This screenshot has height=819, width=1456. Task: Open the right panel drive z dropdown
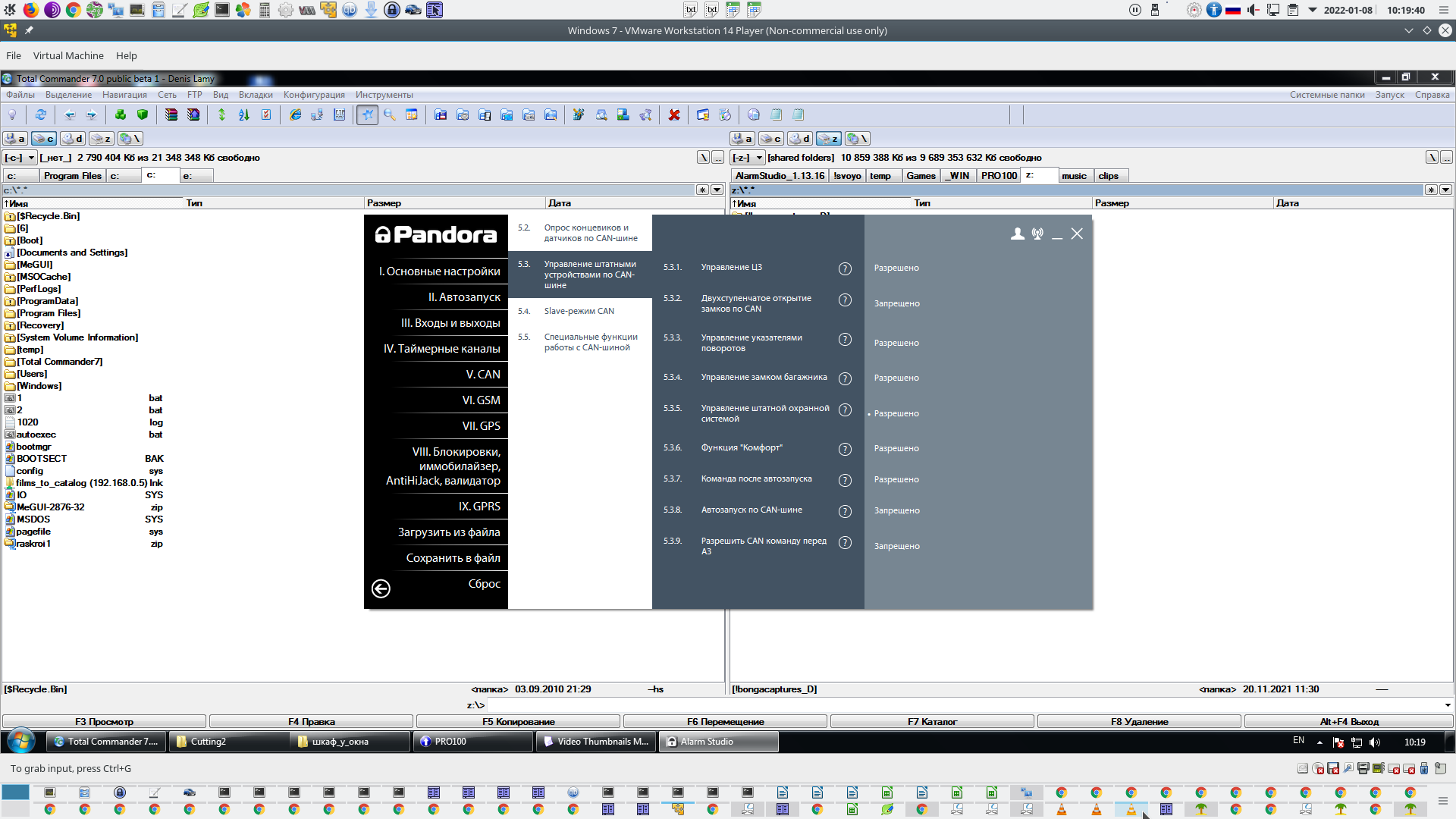(759, 158)
